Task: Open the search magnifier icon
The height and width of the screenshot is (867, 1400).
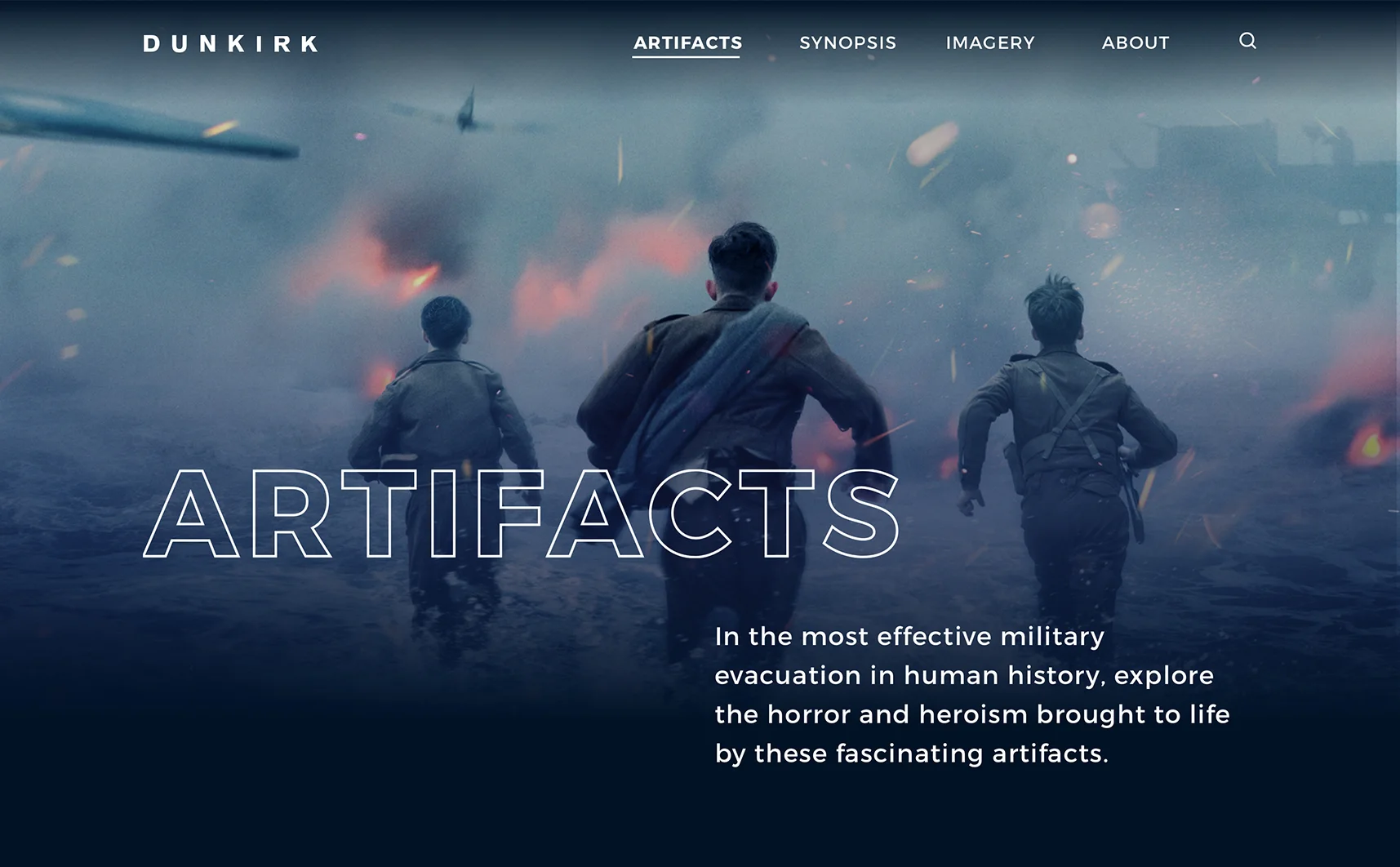Action: click(x=1247, y=41)
